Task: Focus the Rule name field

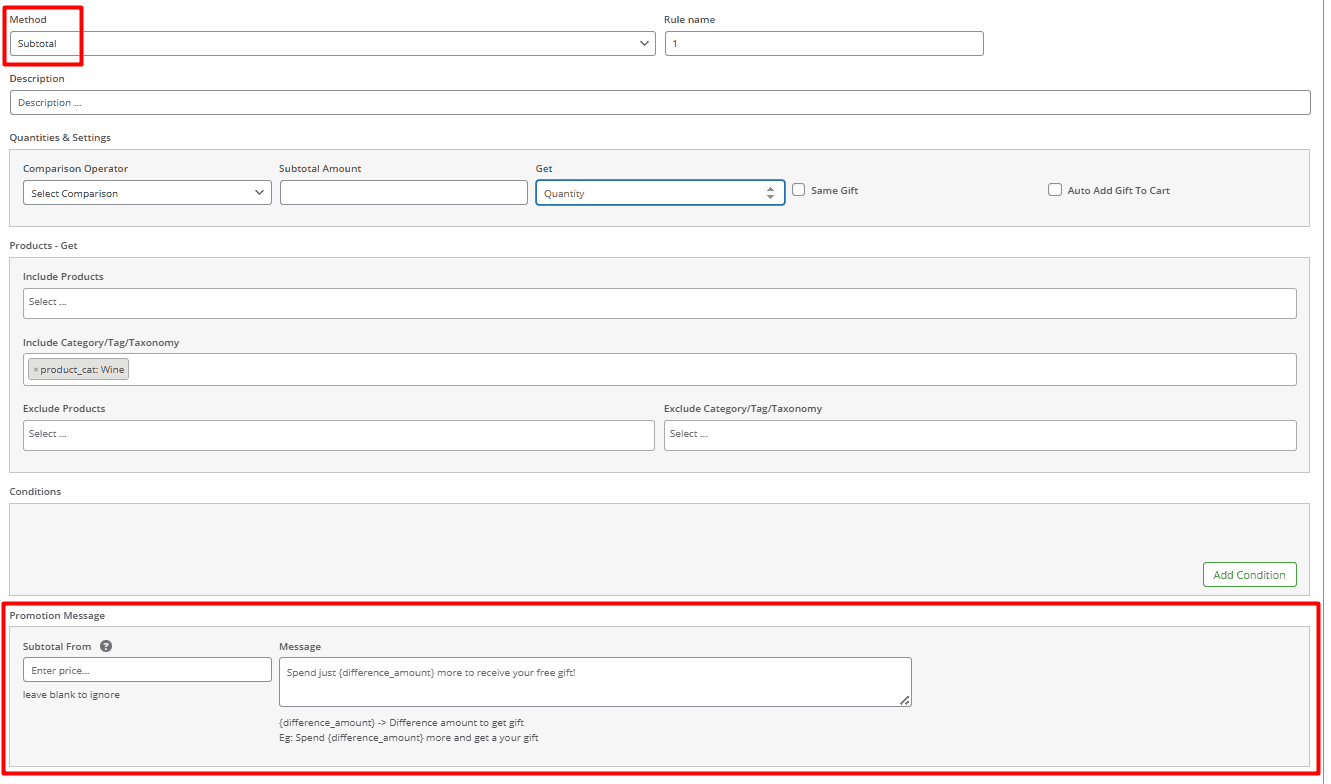Action: (823, 44)
